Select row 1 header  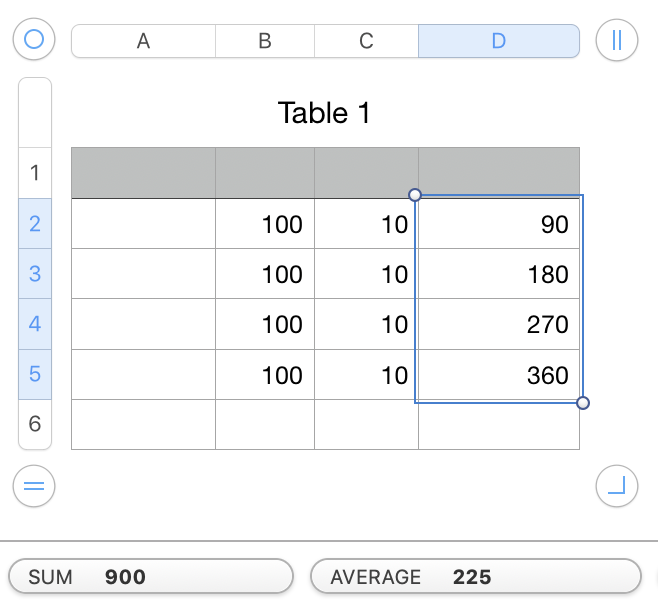click(35, 173)
